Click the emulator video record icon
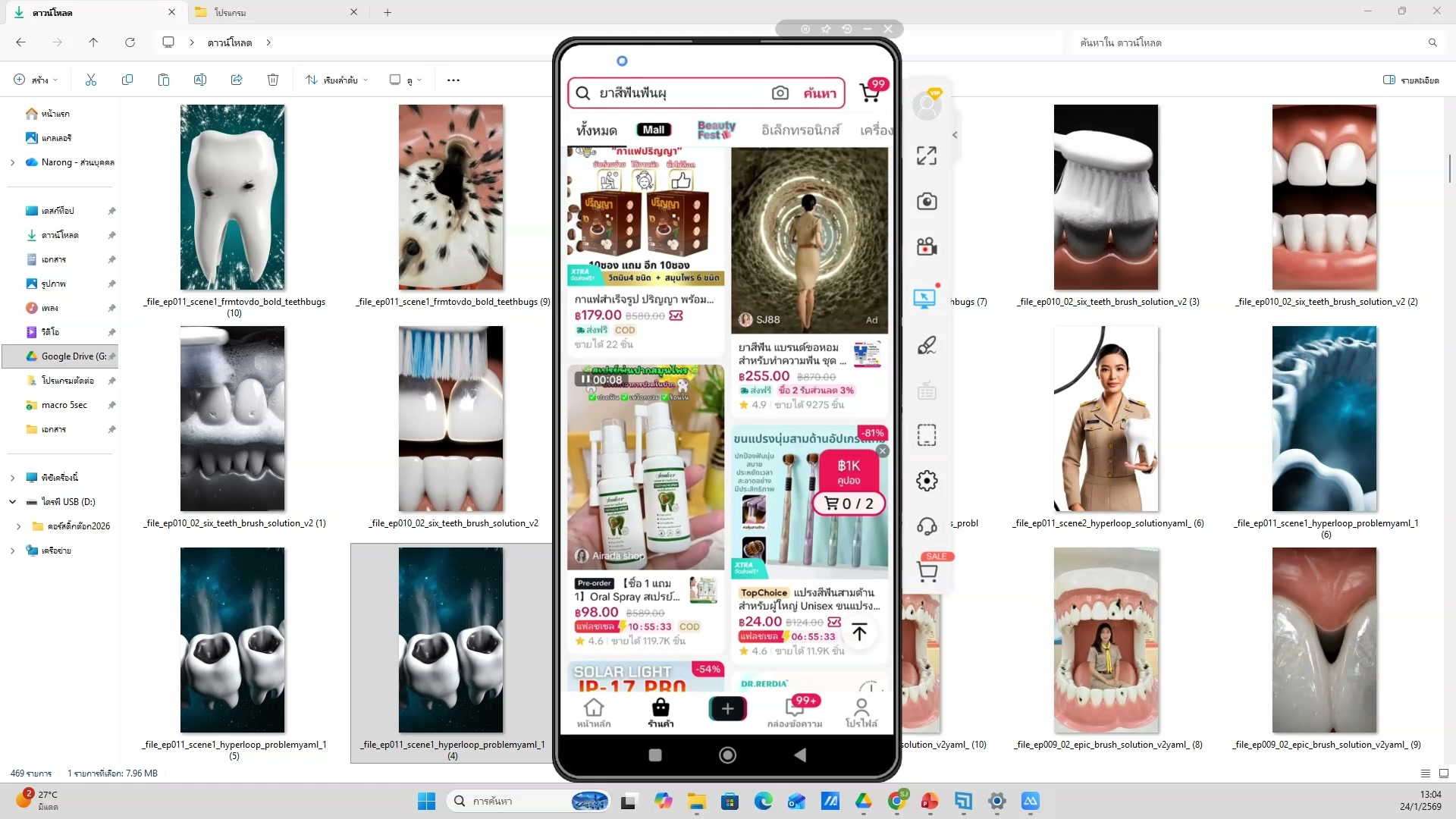This screenshot has width=1456, height=819. tap(926, 247)
